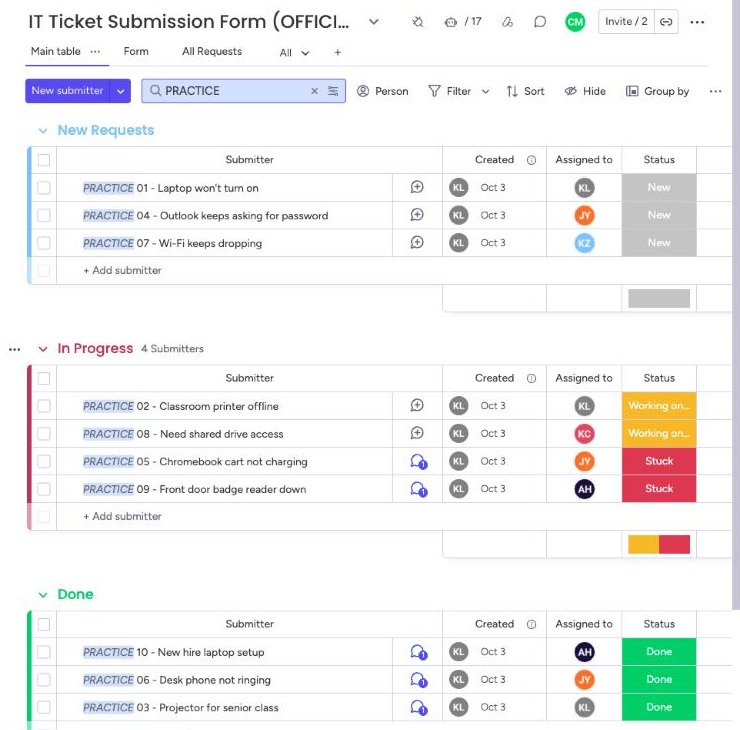The image size is (740, 730).
Task: Open search options sliders icon
Action: point(333,91)
